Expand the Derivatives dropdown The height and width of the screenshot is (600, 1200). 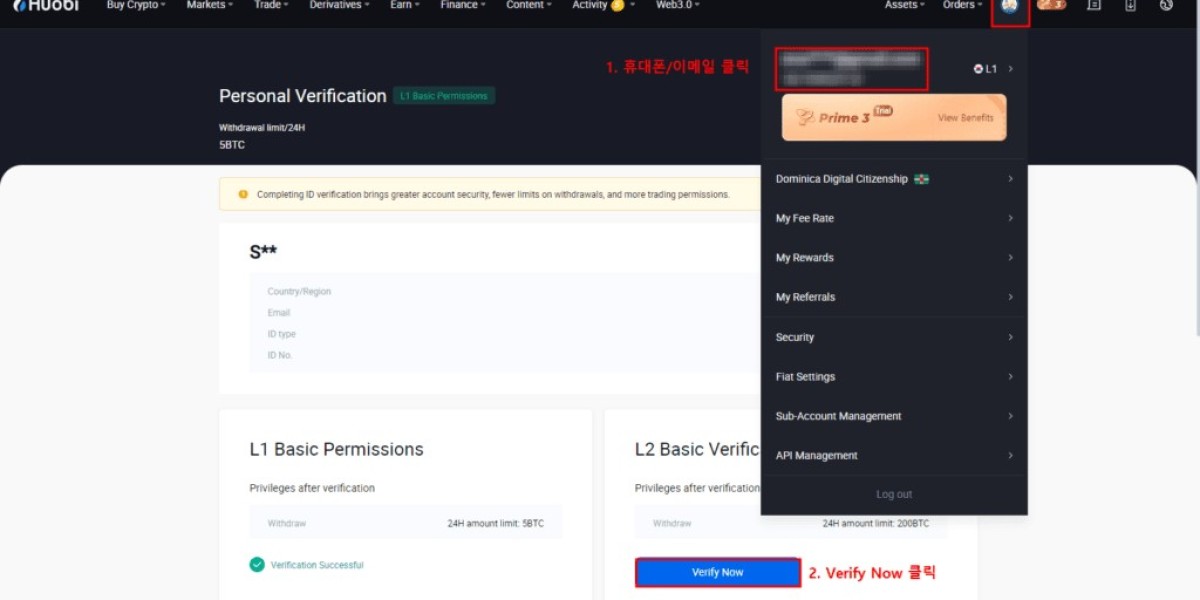339,5
